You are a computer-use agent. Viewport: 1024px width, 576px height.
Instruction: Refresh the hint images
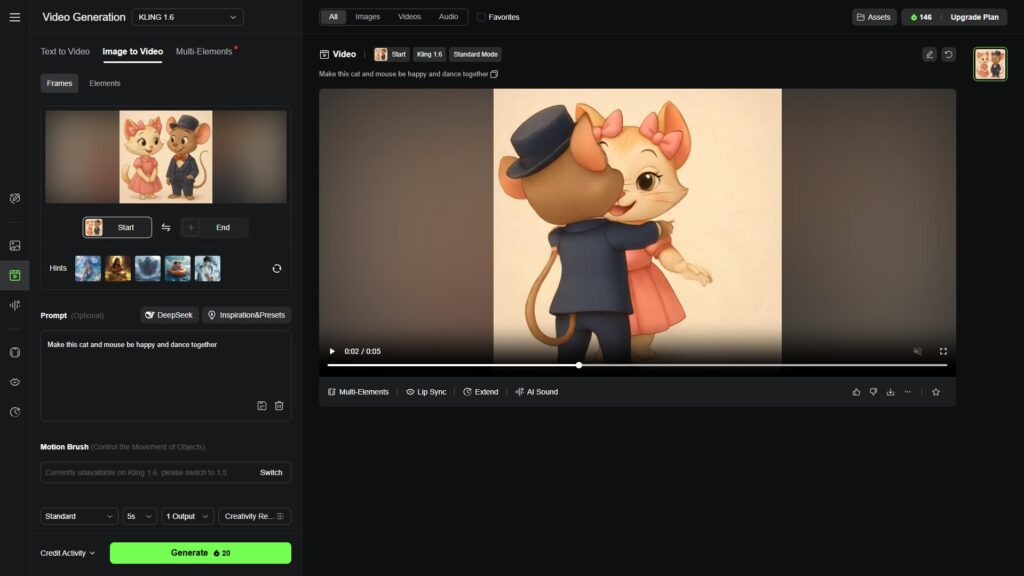coord(277,268)
